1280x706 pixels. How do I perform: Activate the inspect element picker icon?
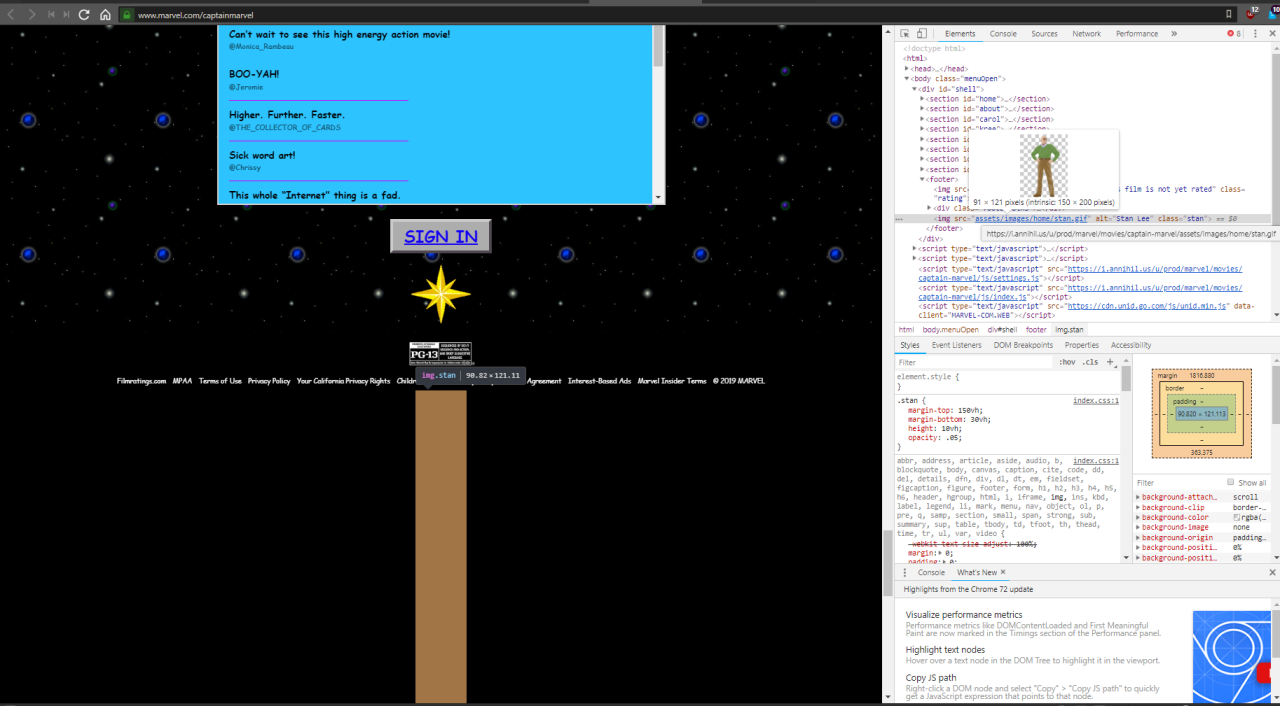click(x=904, y=34)
